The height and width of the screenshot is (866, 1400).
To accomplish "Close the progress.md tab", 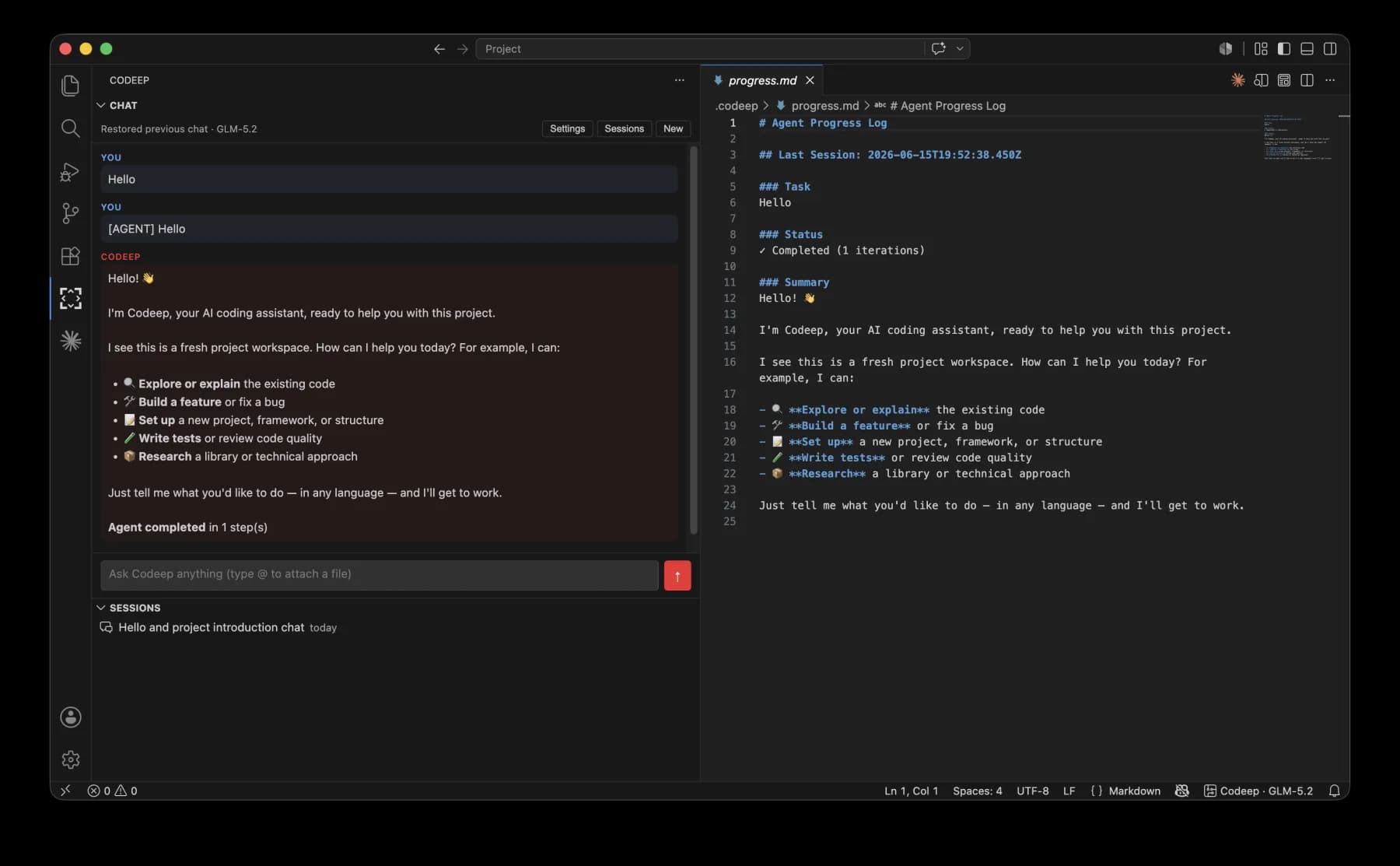I will pyautogui.click(x=810, y=80).
